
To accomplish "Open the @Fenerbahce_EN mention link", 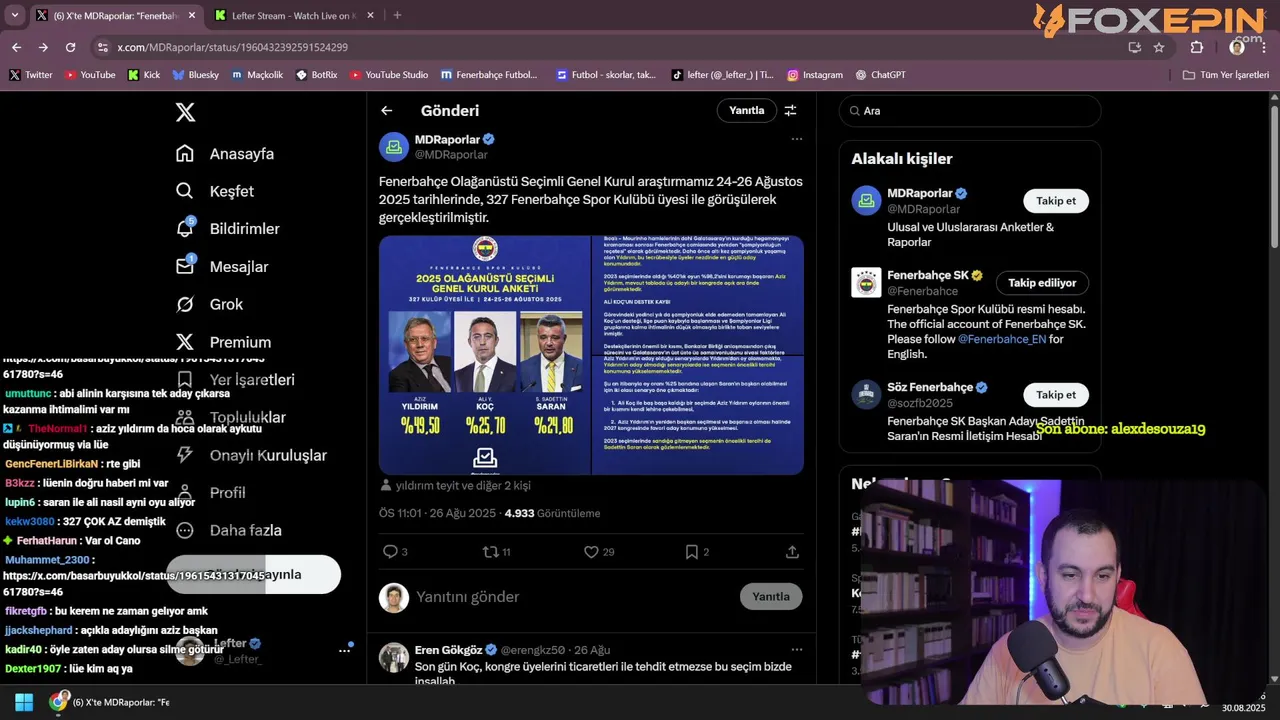I will coord(1002,339).
